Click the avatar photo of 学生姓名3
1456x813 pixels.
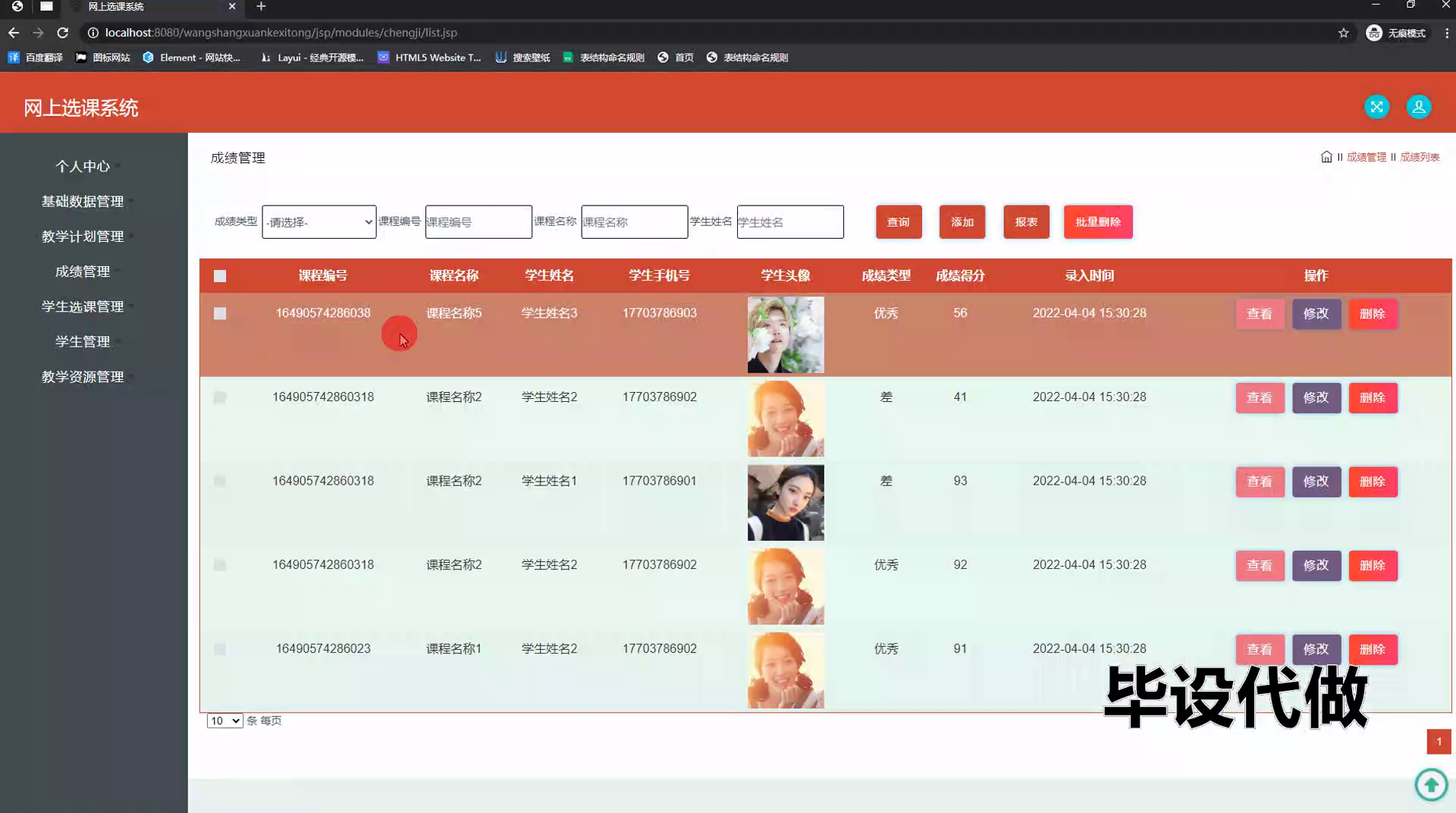pos(786,335)
